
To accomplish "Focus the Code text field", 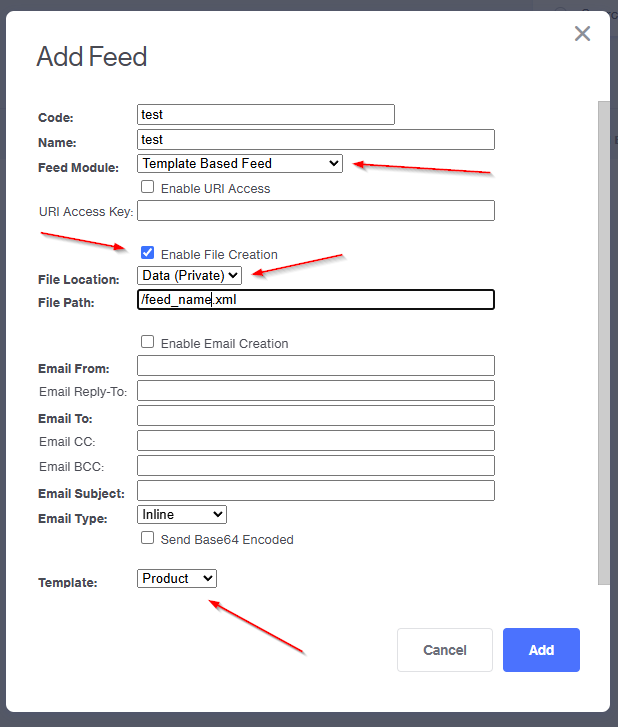I will click(x=266, y=115).
